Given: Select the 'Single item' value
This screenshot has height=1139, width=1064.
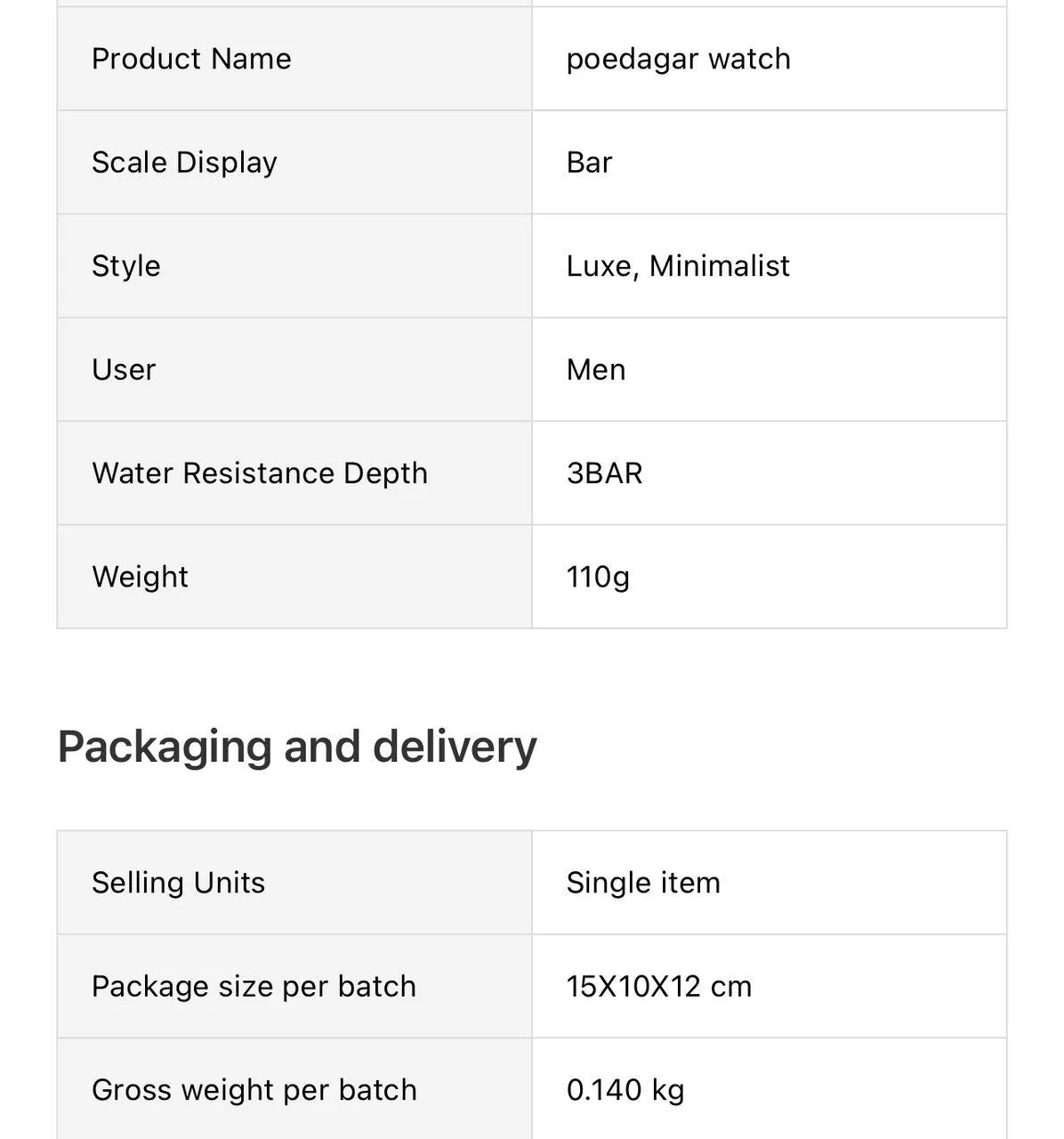Looking at the screenshot, I should (x=643, y=883).
